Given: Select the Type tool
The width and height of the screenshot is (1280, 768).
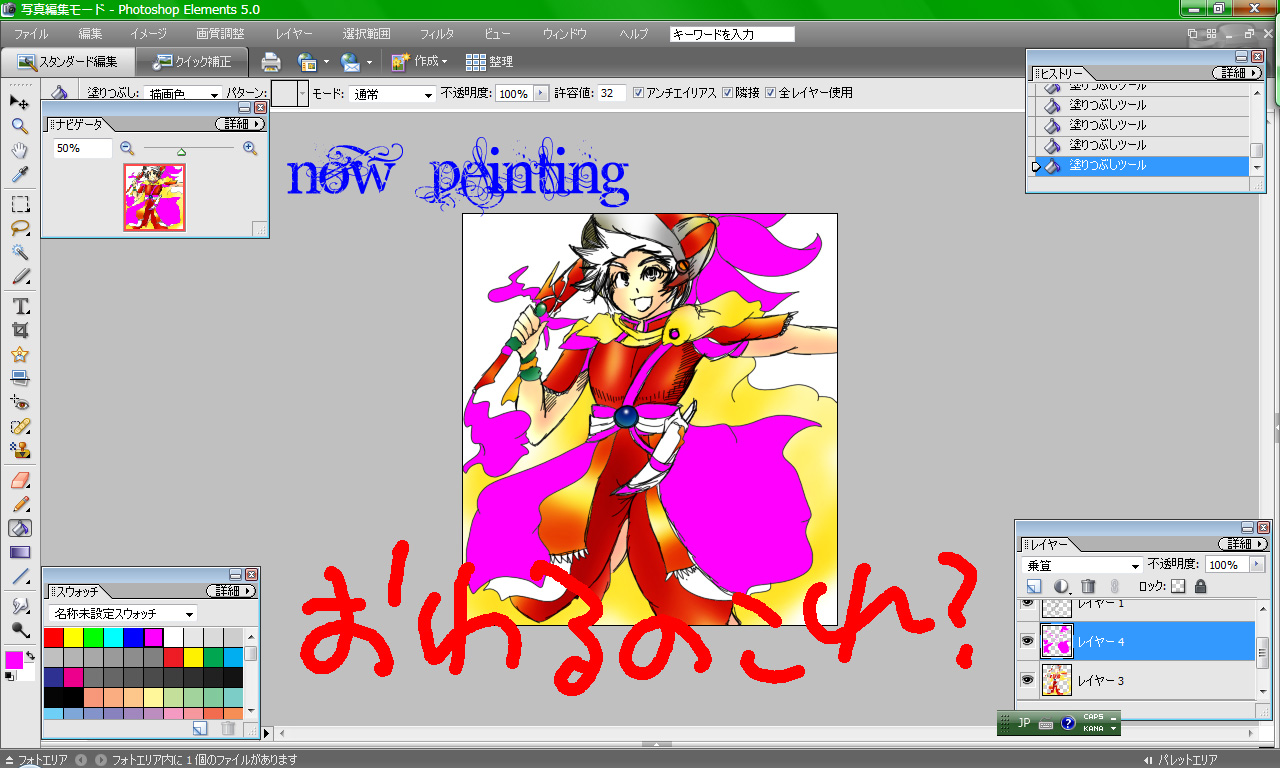Looking at the screenshot, I should [x=19, y=306].
